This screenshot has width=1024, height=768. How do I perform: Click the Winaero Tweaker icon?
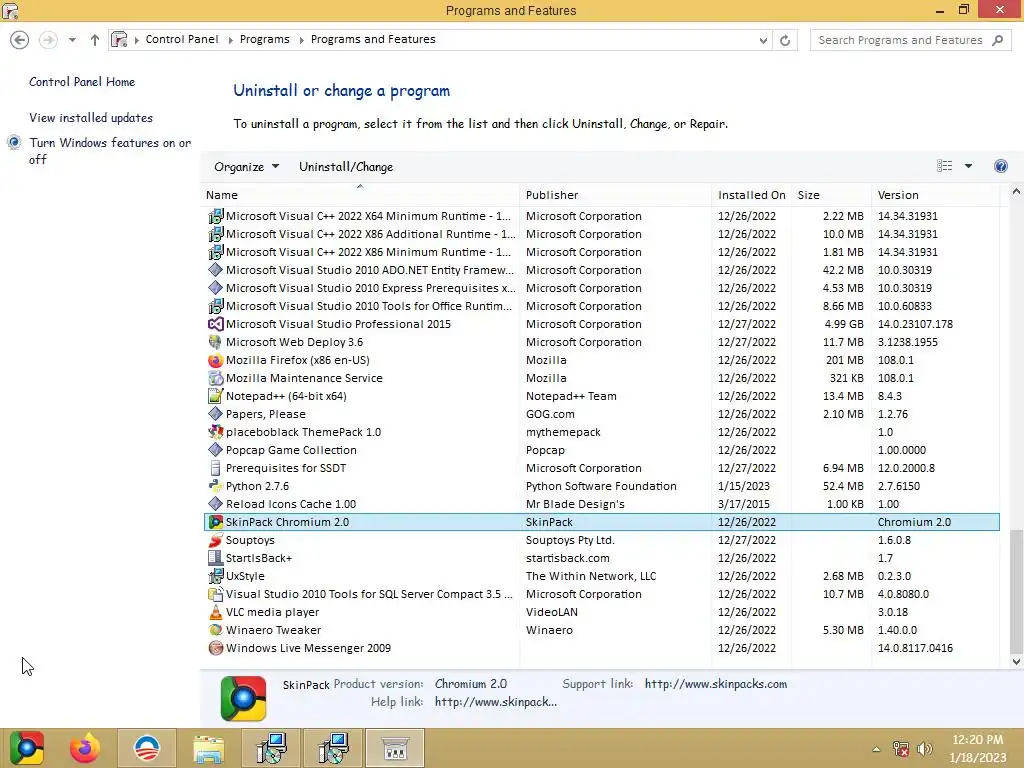tap(216, 631)
